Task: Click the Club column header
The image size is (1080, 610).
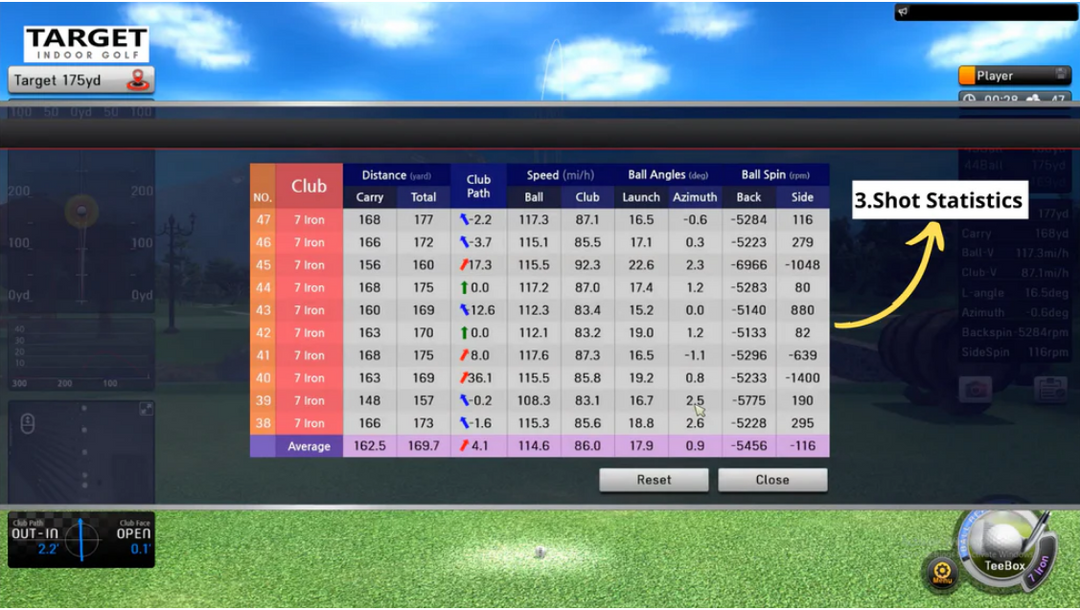Action: point(309,186)
